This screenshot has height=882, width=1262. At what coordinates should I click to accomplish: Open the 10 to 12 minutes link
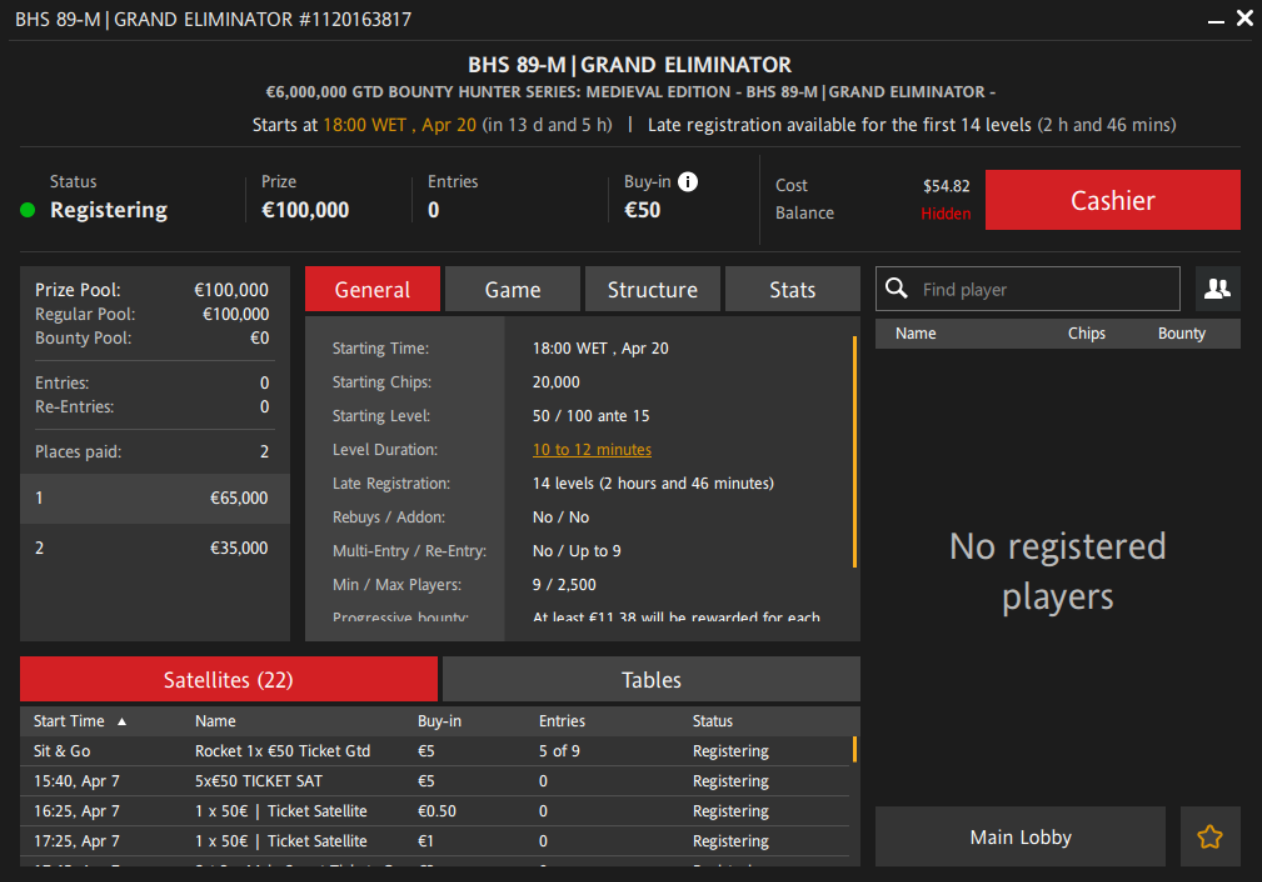(592, 450)
